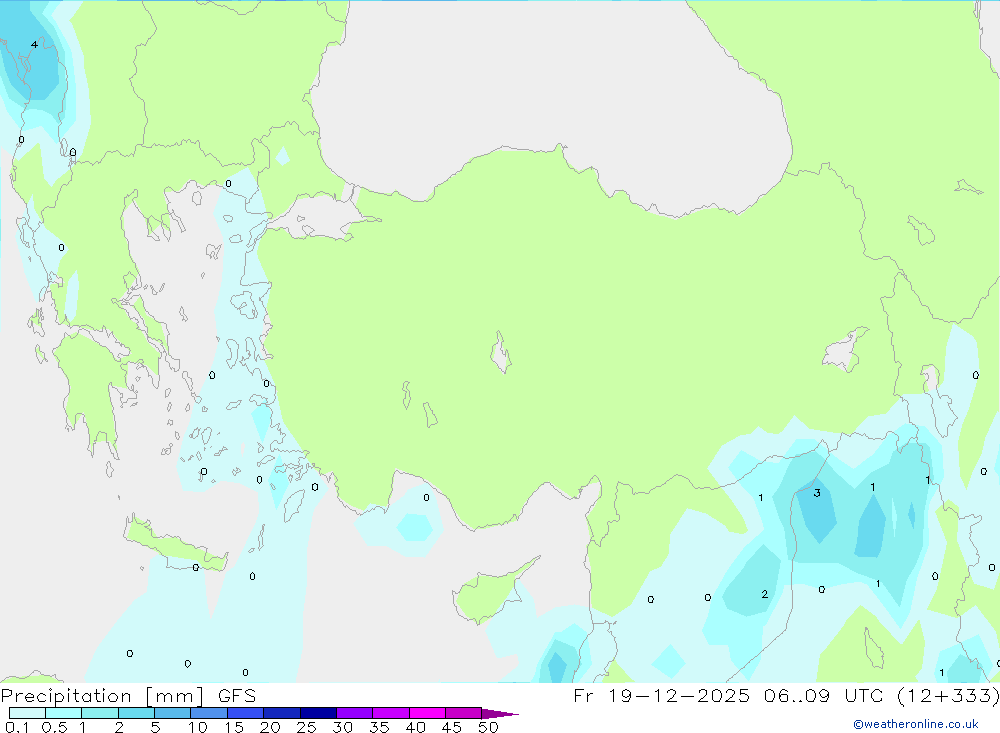This screenshot has height=733, width=1000.
Task: Click the map precipitation value '3'
Action: [x=817, y=493]
